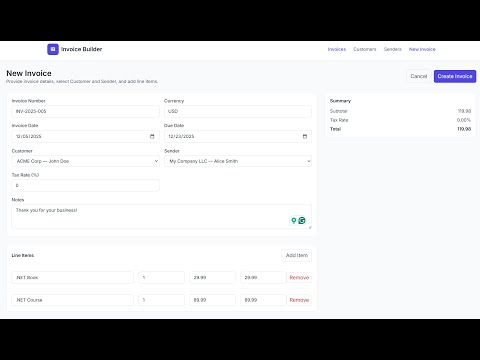
Task: Click the Subtotal label in Summary
Action: (x=339, y=111)
